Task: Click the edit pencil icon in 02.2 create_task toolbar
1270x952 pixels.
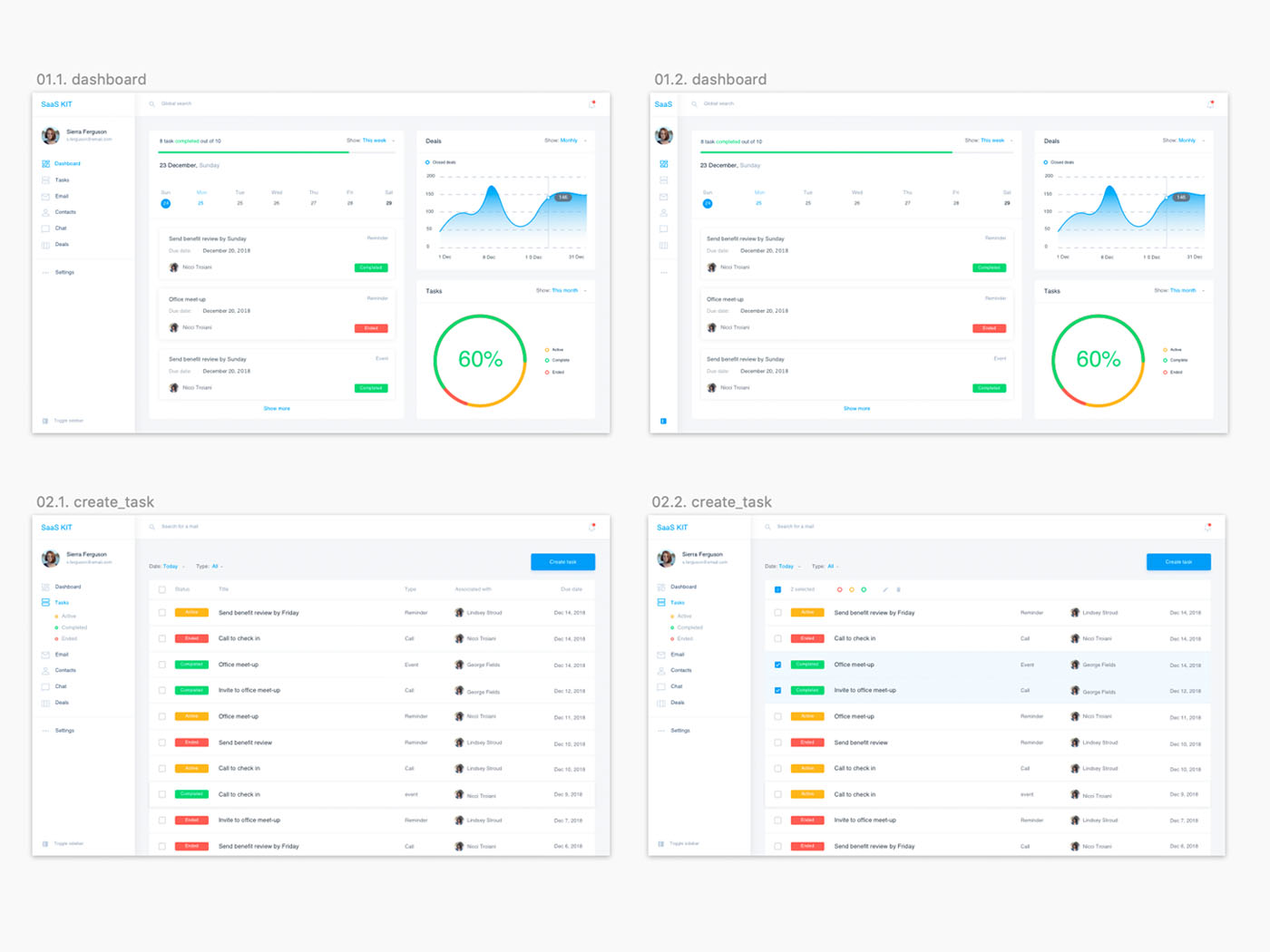Action: click(x=885, y=589)
